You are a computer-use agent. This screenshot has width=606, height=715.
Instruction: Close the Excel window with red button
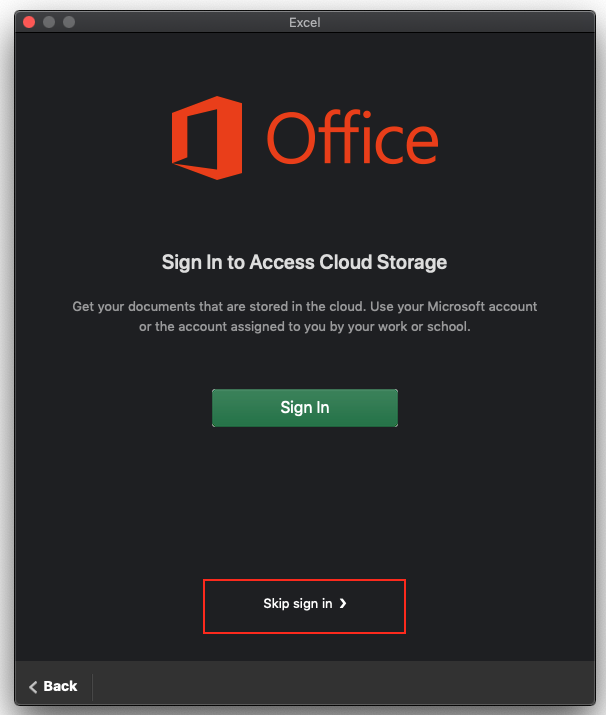pos(29,22)
